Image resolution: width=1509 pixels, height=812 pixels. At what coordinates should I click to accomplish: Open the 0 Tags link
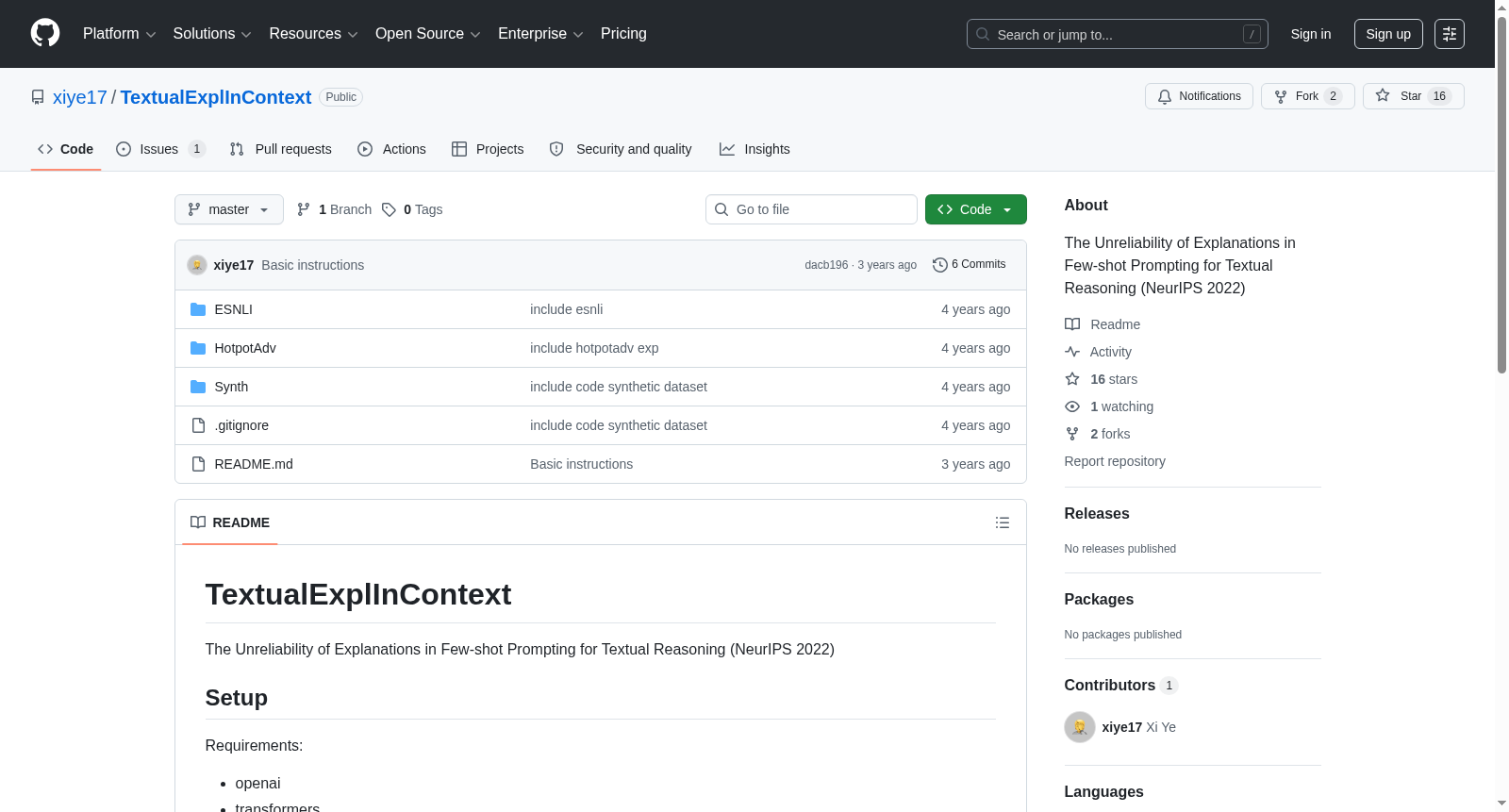click(x=412, y=209)
